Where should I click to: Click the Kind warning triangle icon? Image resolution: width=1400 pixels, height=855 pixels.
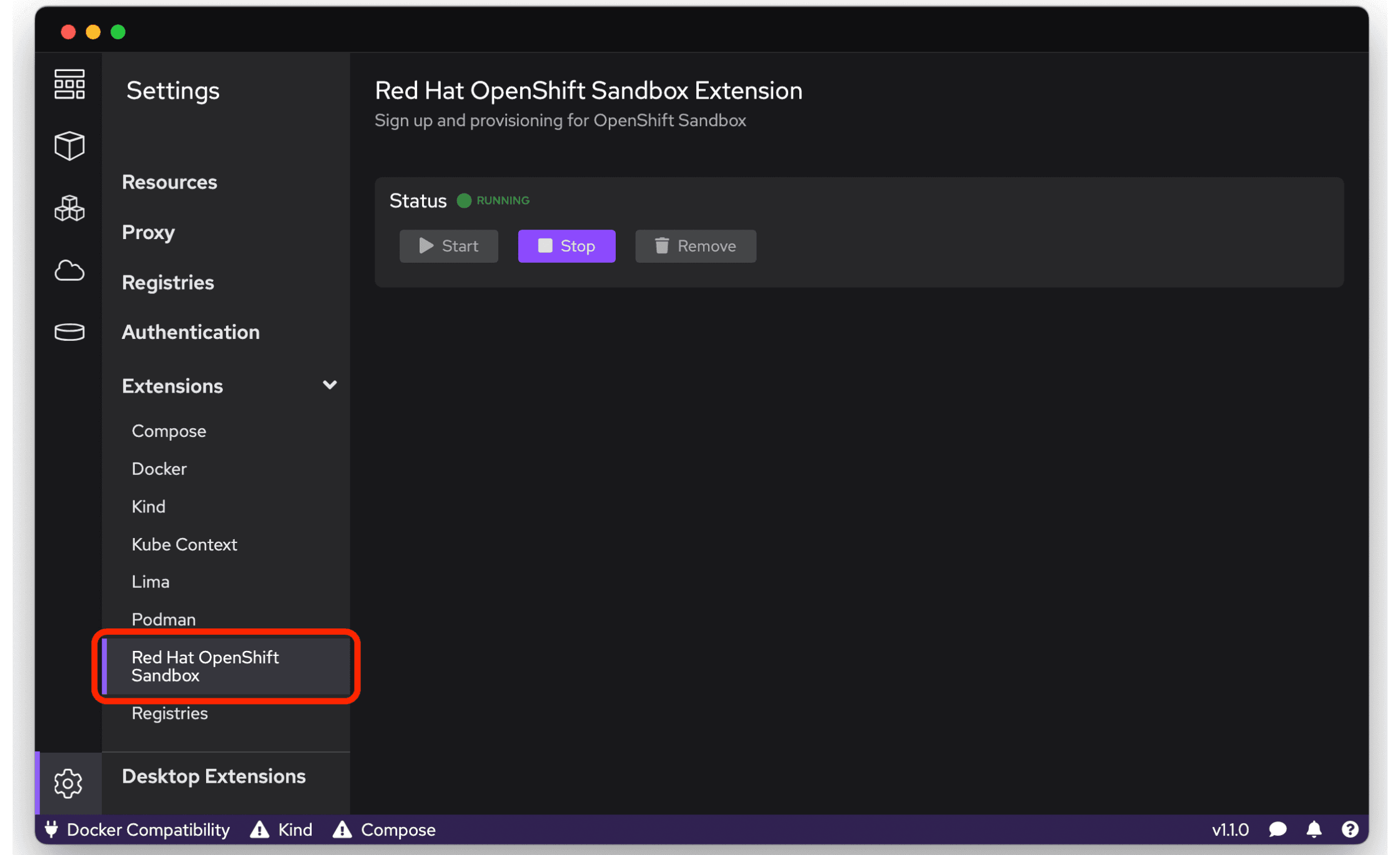point(259,829)
